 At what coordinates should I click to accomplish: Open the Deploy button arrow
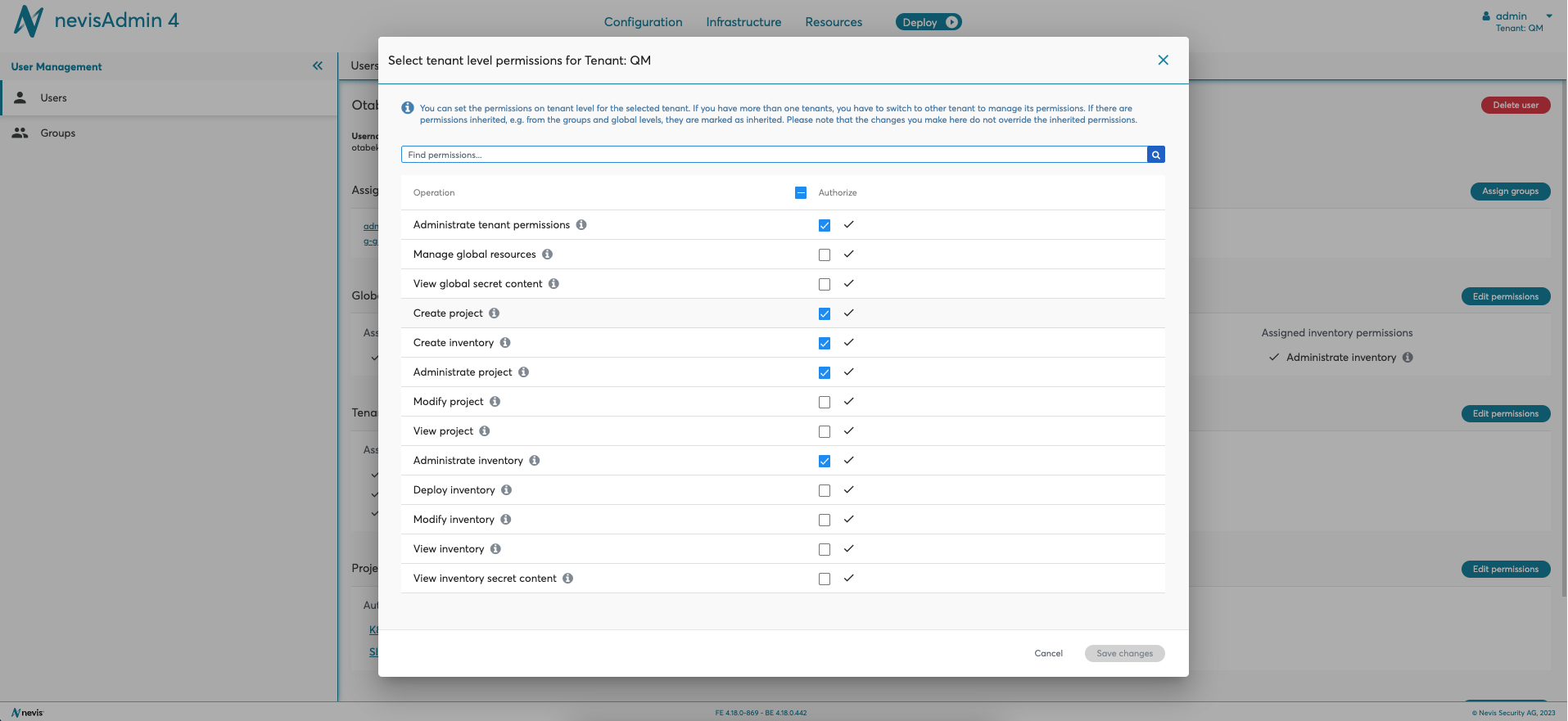pyautogui.click(x=951, y=22)
